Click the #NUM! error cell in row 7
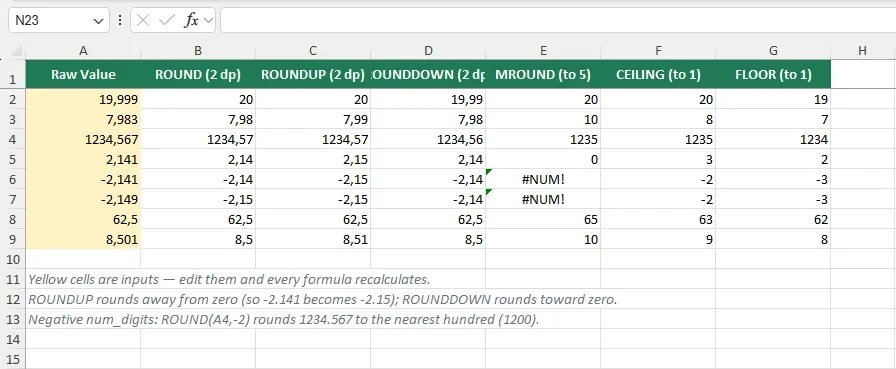Image resolution: width=896 pixels, height=369 pixels. [x=543, y=199]
